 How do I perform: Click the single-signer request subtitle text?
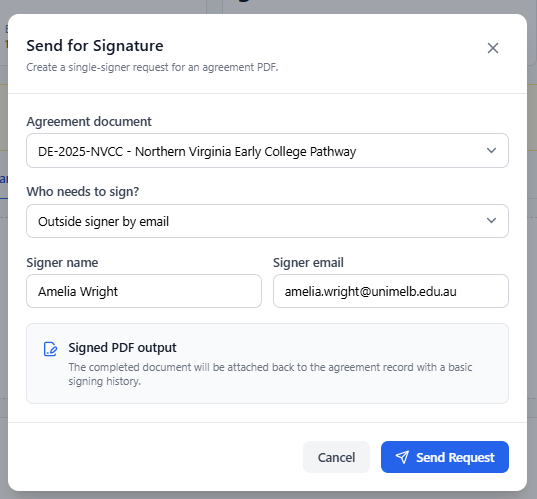coord(152,67)
